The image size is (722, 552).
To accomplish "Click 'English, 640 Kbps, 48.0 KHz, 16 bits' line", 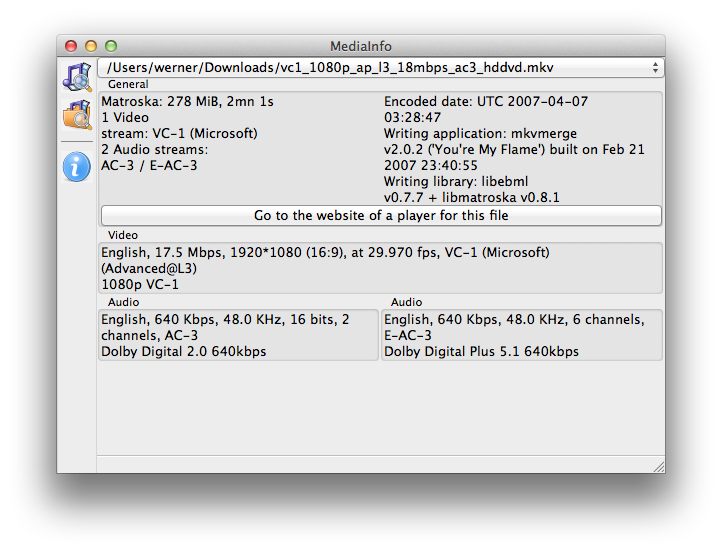I will [225, 320].
